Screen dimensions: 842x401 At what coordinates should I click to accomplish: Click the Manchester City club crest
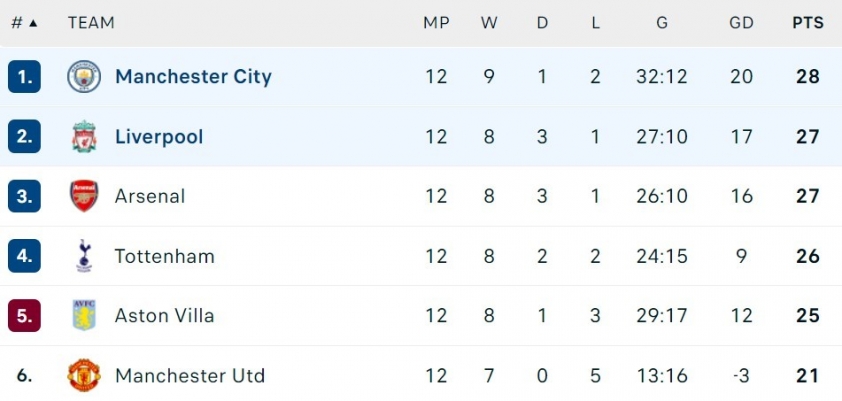point(84,76)
